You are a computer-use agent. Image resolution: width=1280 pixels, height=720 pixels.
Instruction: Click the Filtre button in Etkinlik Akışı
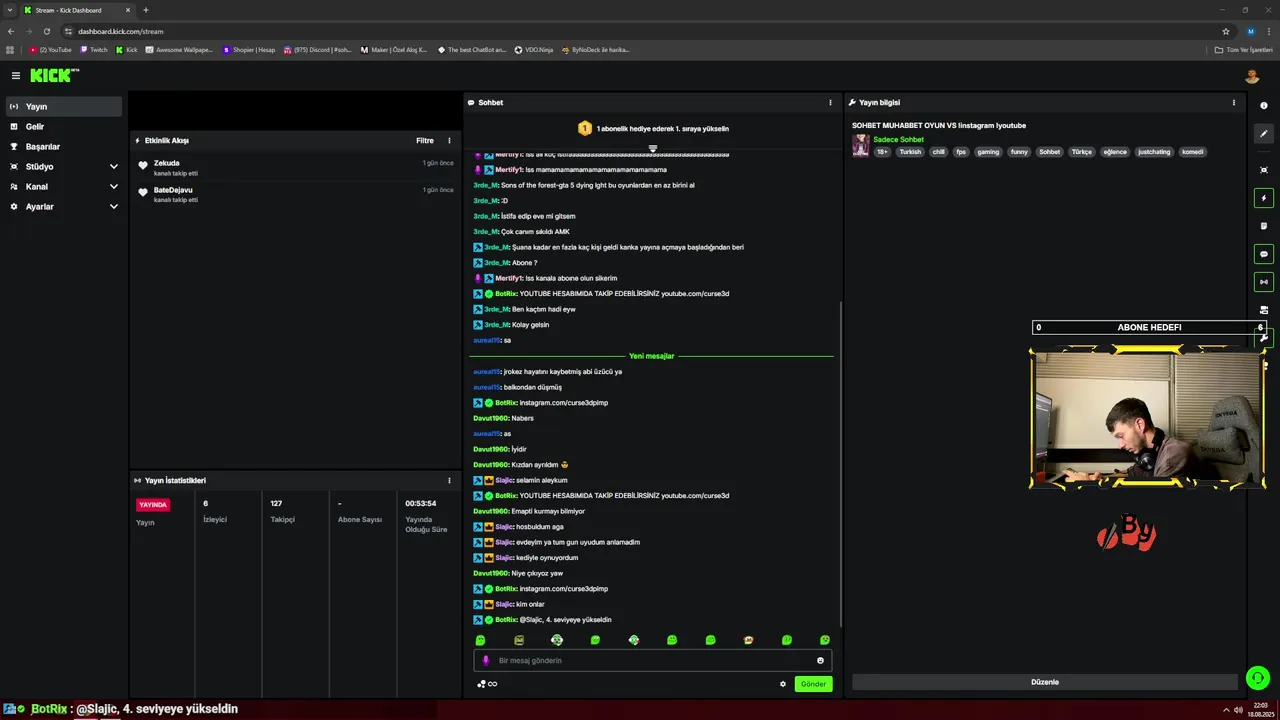point(425,141)
